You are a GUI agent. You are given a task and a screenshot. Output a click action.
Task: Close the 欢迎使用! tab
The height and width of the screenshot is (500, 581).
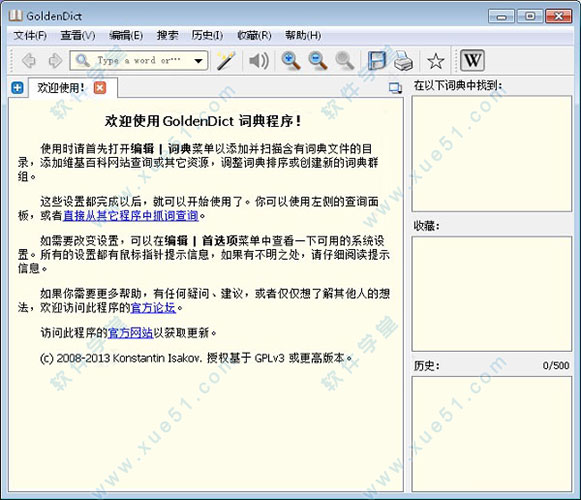click(x=100, y=88)
